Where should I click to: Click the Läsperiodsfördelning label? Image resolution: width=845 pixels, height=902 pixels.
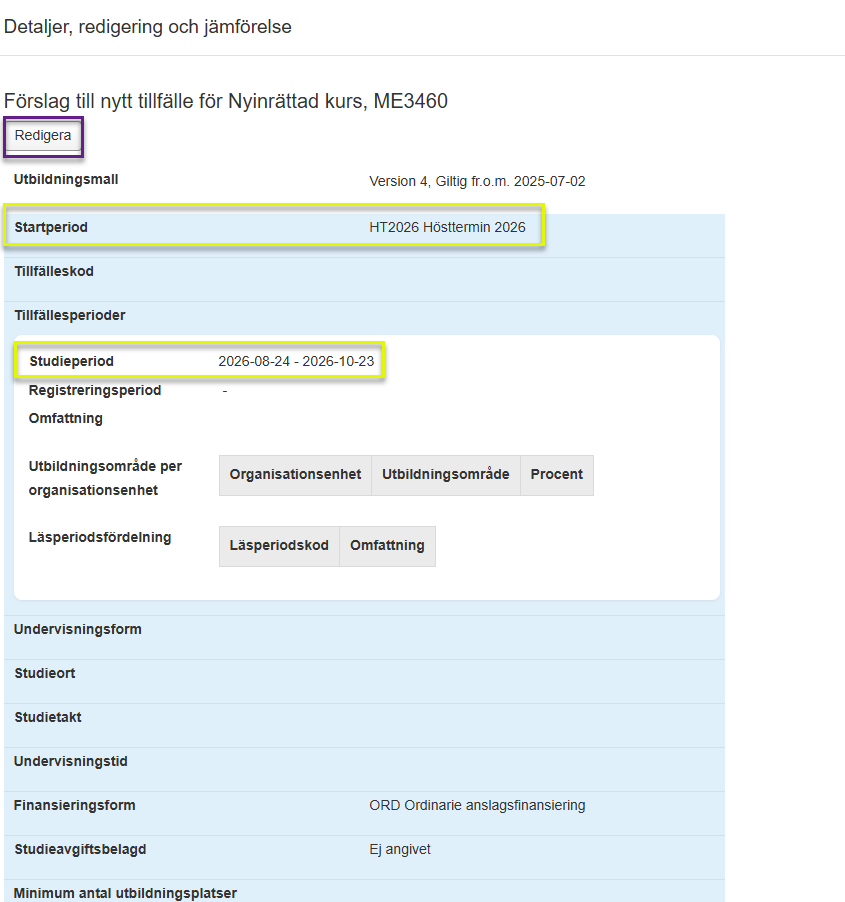(100, 538)
